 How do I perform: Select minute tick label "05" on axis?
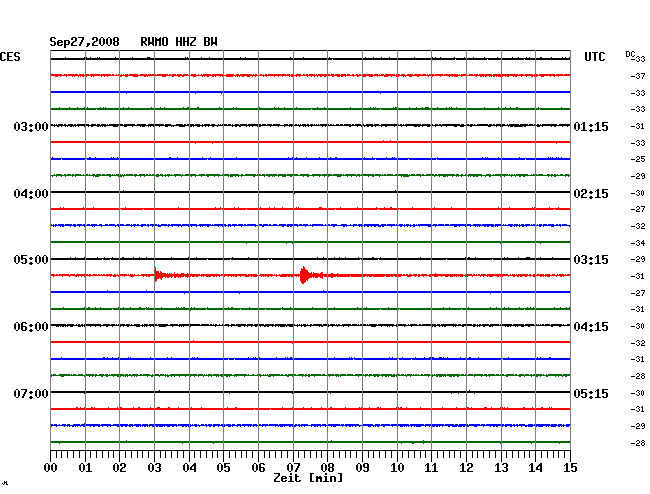click(x=223, y=467)
